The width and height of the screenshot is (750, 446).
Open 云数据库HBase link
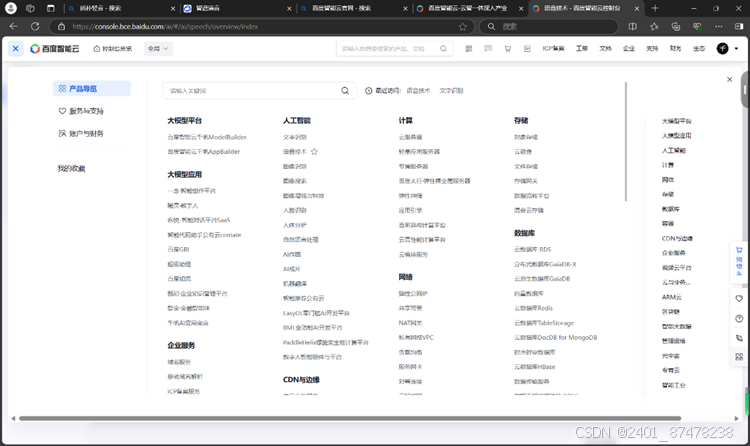[534, 367]
